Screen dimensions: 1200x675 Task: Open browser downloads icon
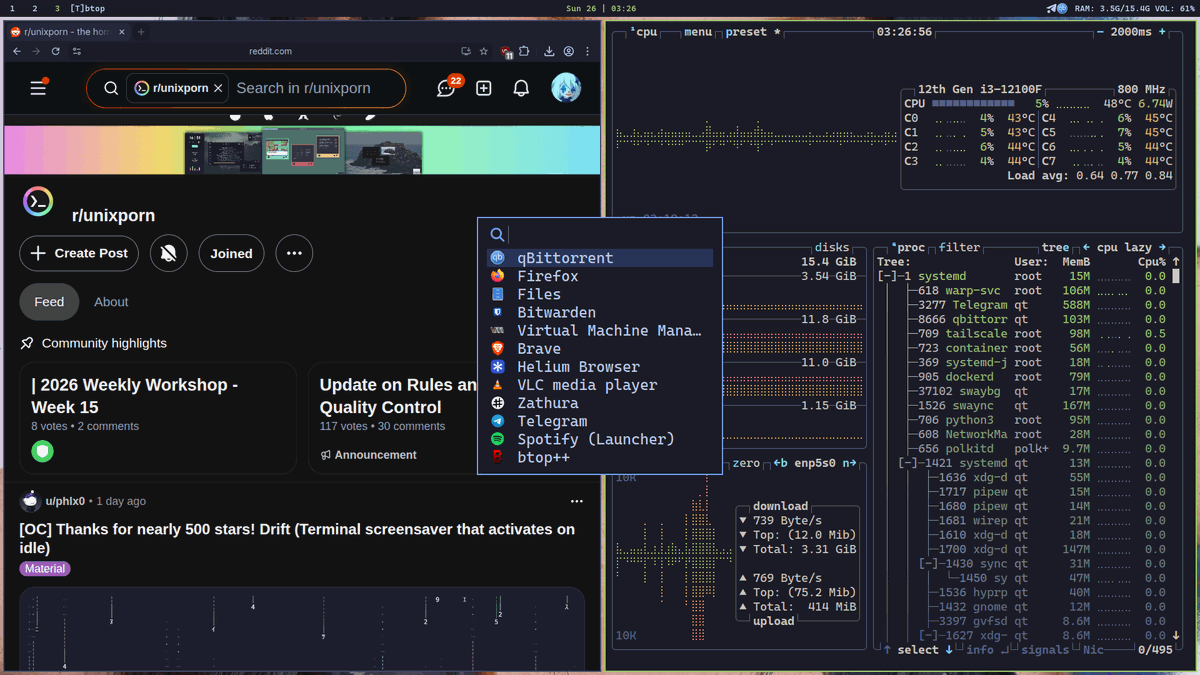pyautogui.click(x=549, y=51)
